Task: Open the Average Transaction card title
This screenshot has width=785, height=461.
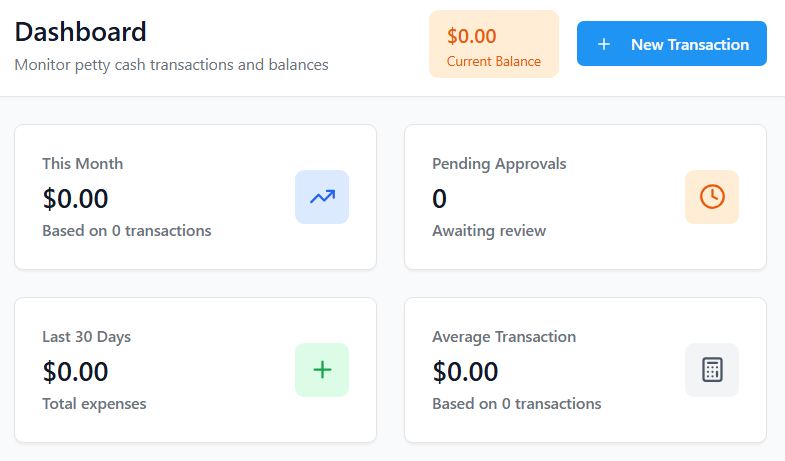Action: coord(504,336)
